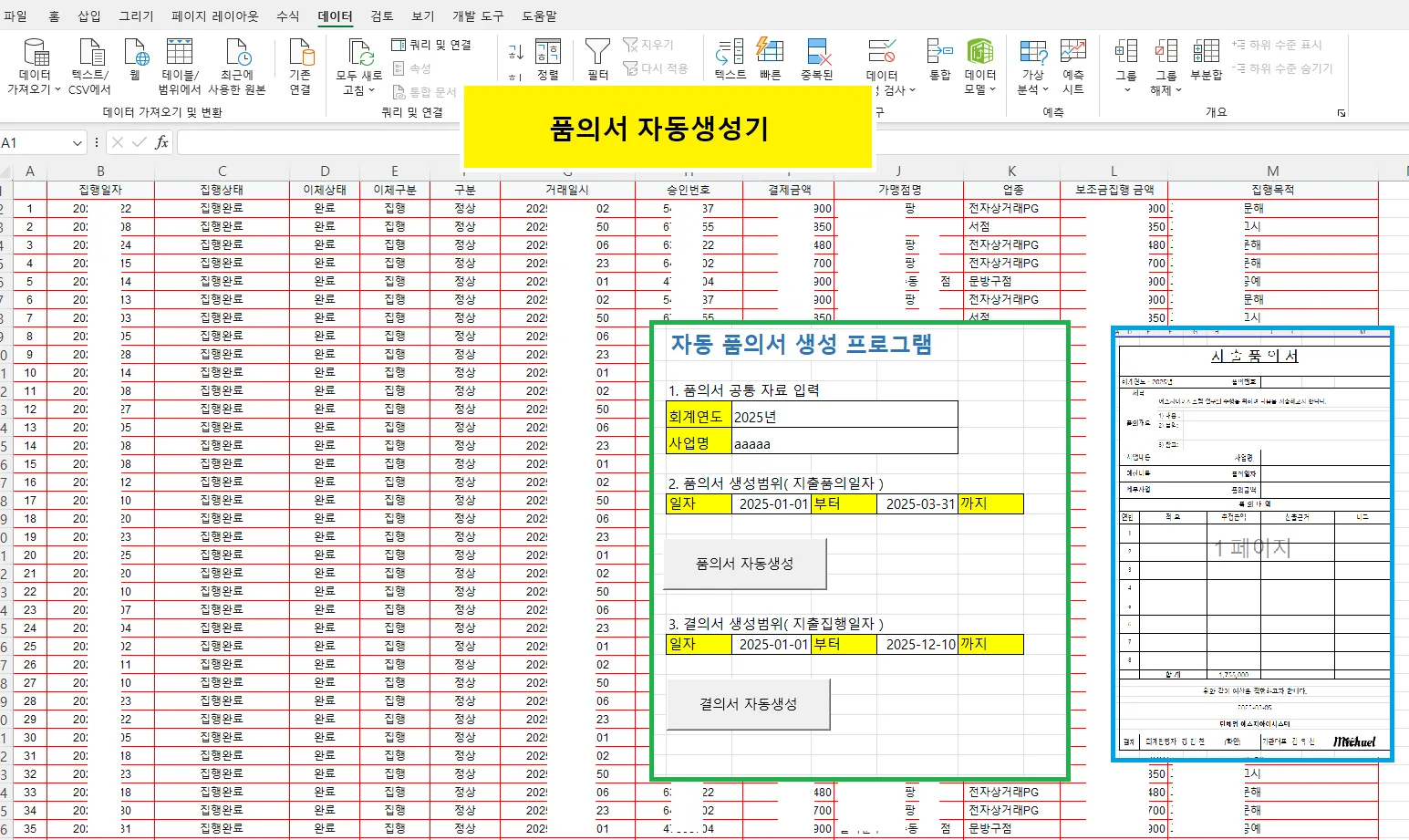Click 최근에 사용한 원본 icon
This screenshot has height=840, width=1409.
pos(237,62)
